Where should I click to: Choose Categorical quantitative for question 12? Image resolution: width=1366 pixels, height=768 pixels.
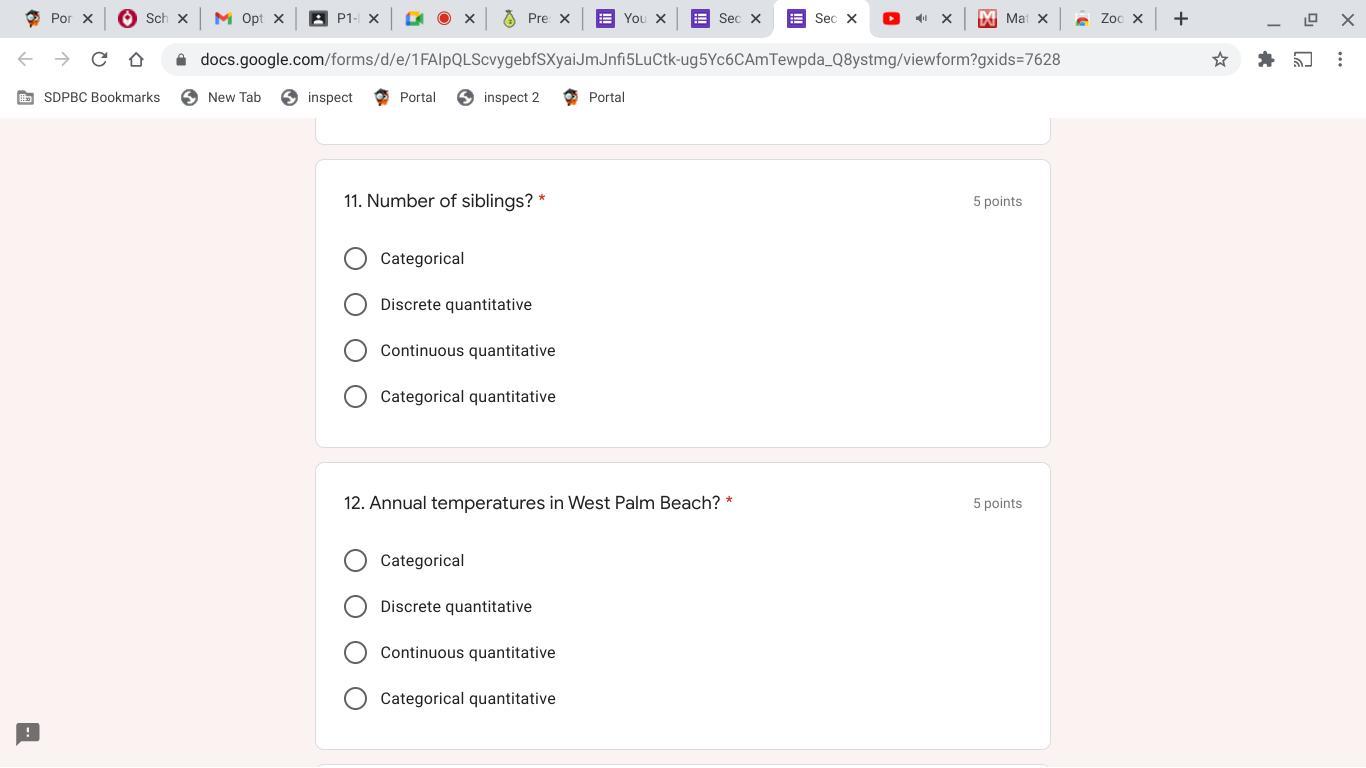pyautogui.click(x=355, y=699)
